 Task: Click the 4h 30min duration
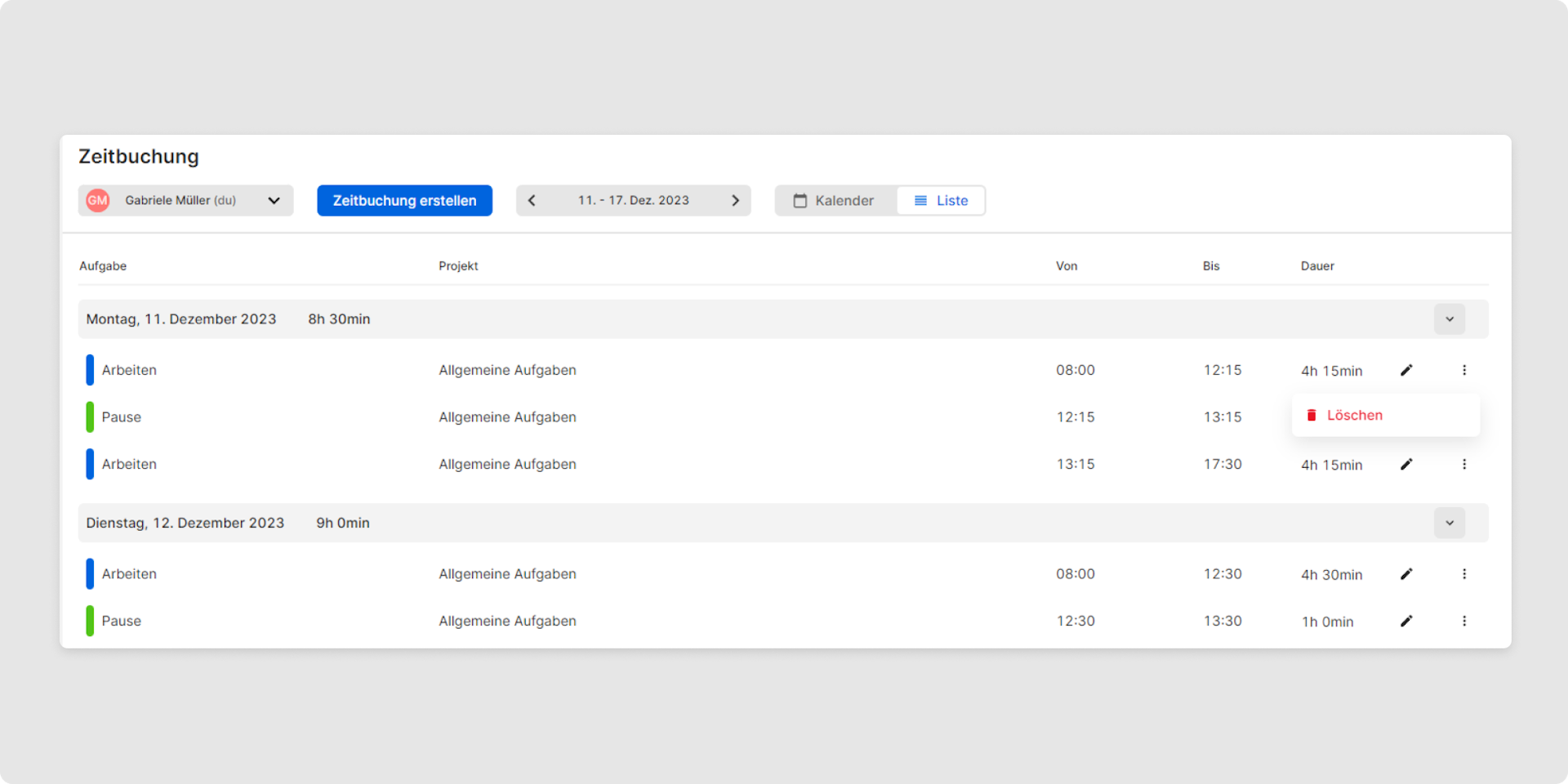click(x=1332, y=575)
